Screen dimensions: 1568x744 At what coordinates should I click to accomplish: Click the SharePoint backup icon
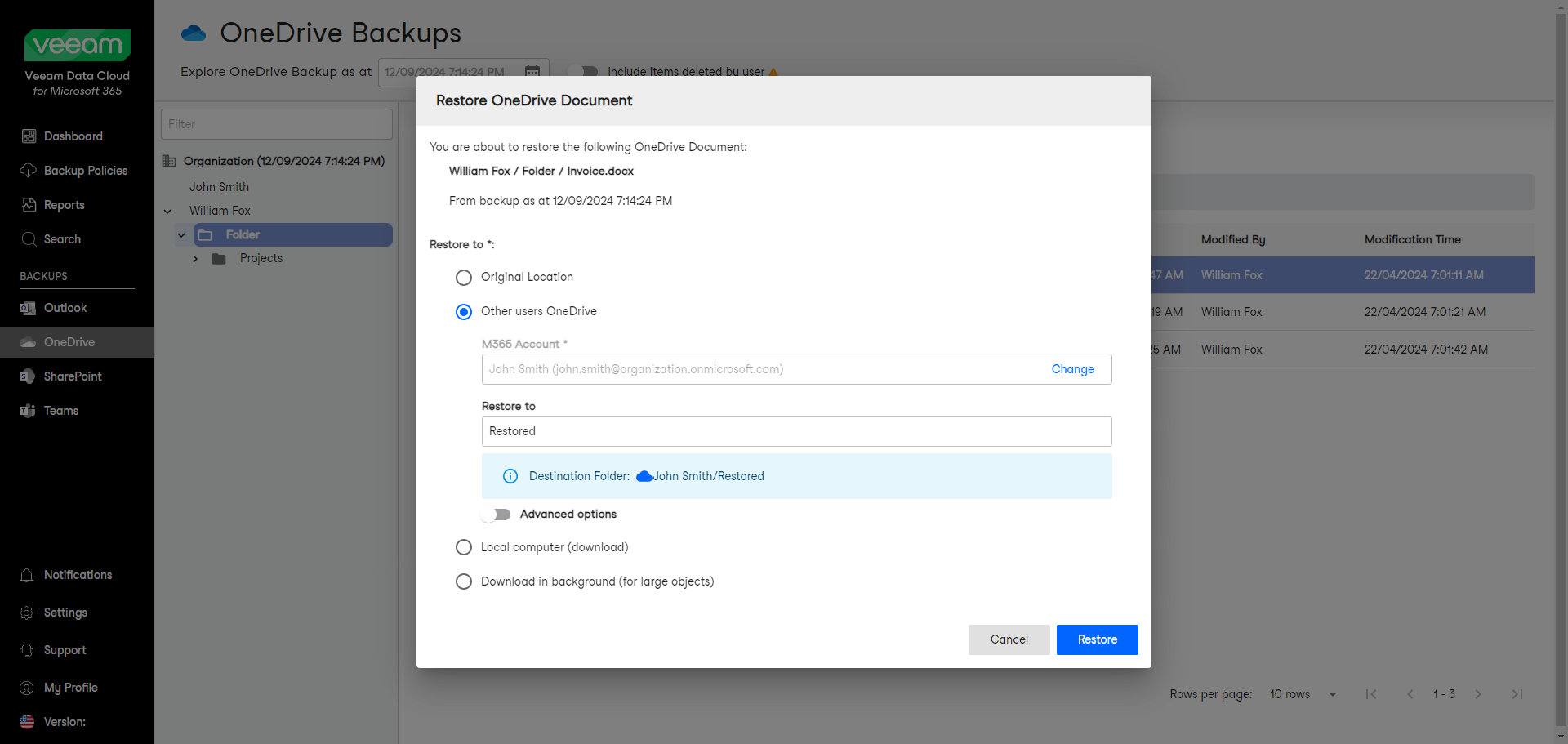(x=28, y=376)
